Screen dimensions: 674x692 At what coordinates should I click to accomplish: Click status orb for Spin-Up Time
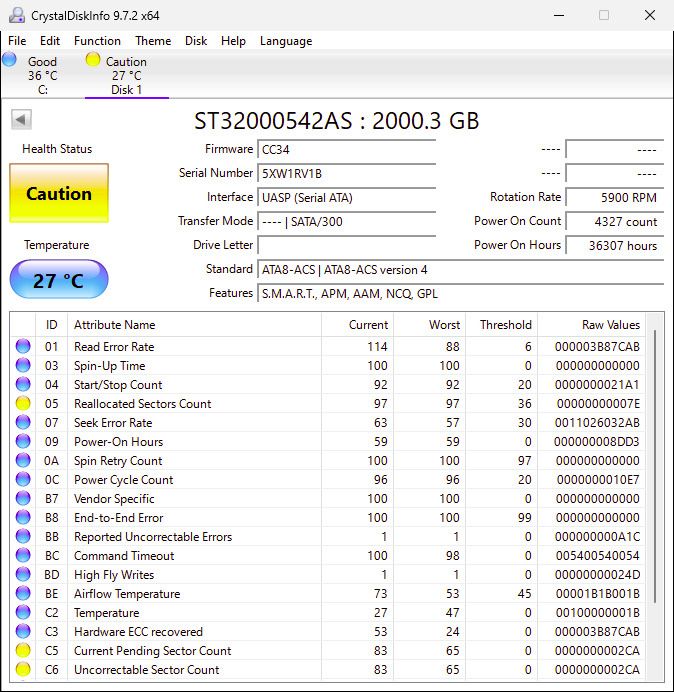coord(23,365)
